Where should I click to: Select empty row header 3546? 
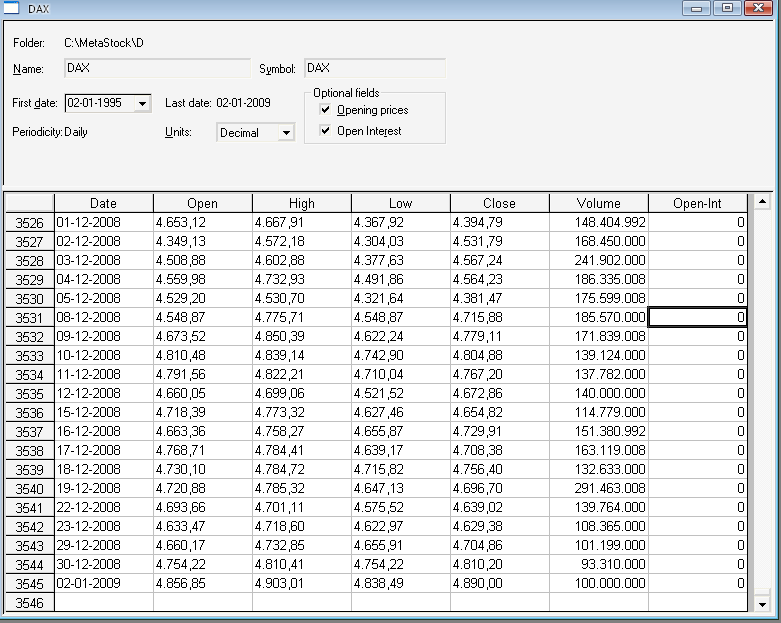coord(29,603)
